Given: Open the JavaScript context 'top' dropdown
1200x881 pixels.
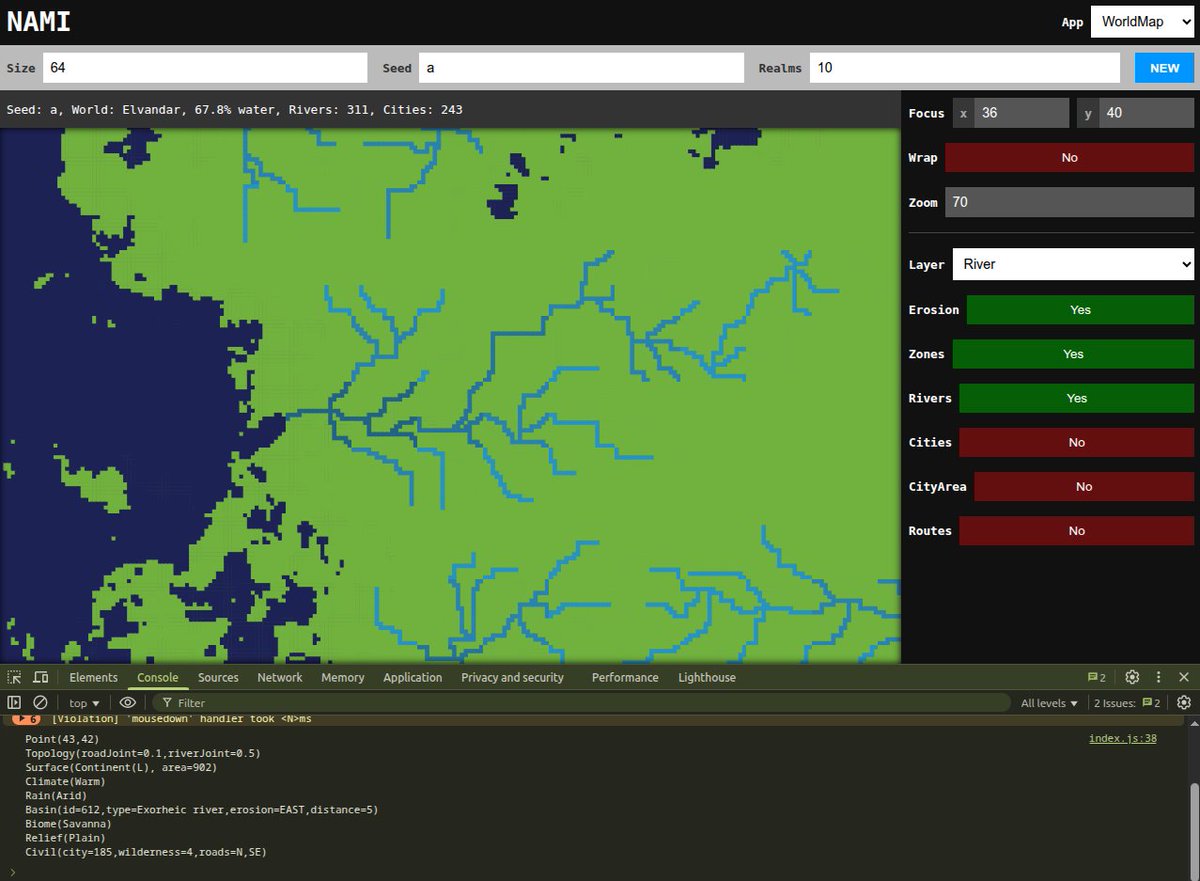Looking at the screenshot, I should point(84,703).
